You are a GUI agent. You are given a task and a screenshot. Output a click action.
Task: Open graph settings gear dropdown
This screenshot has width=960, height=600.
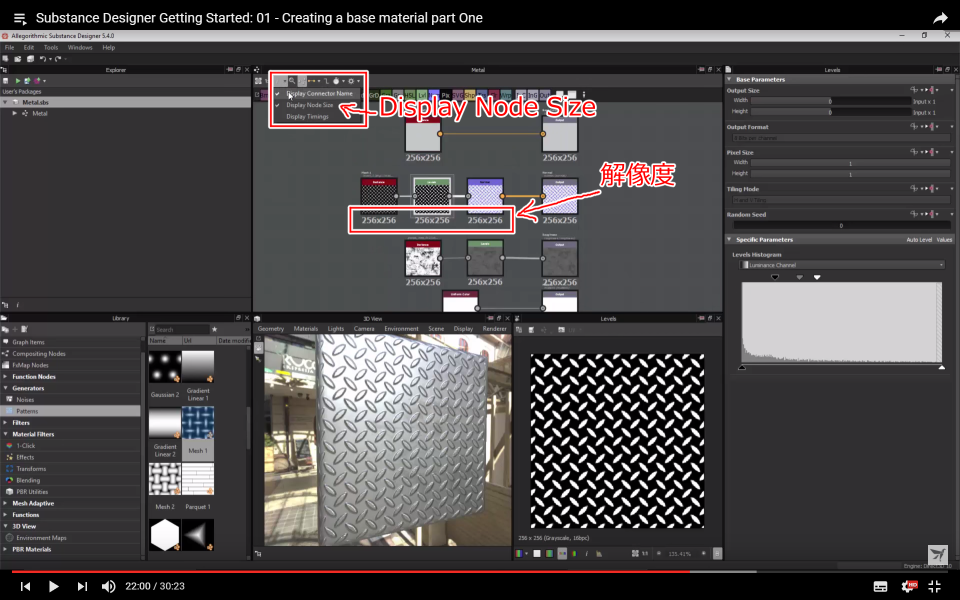[352, 80]
